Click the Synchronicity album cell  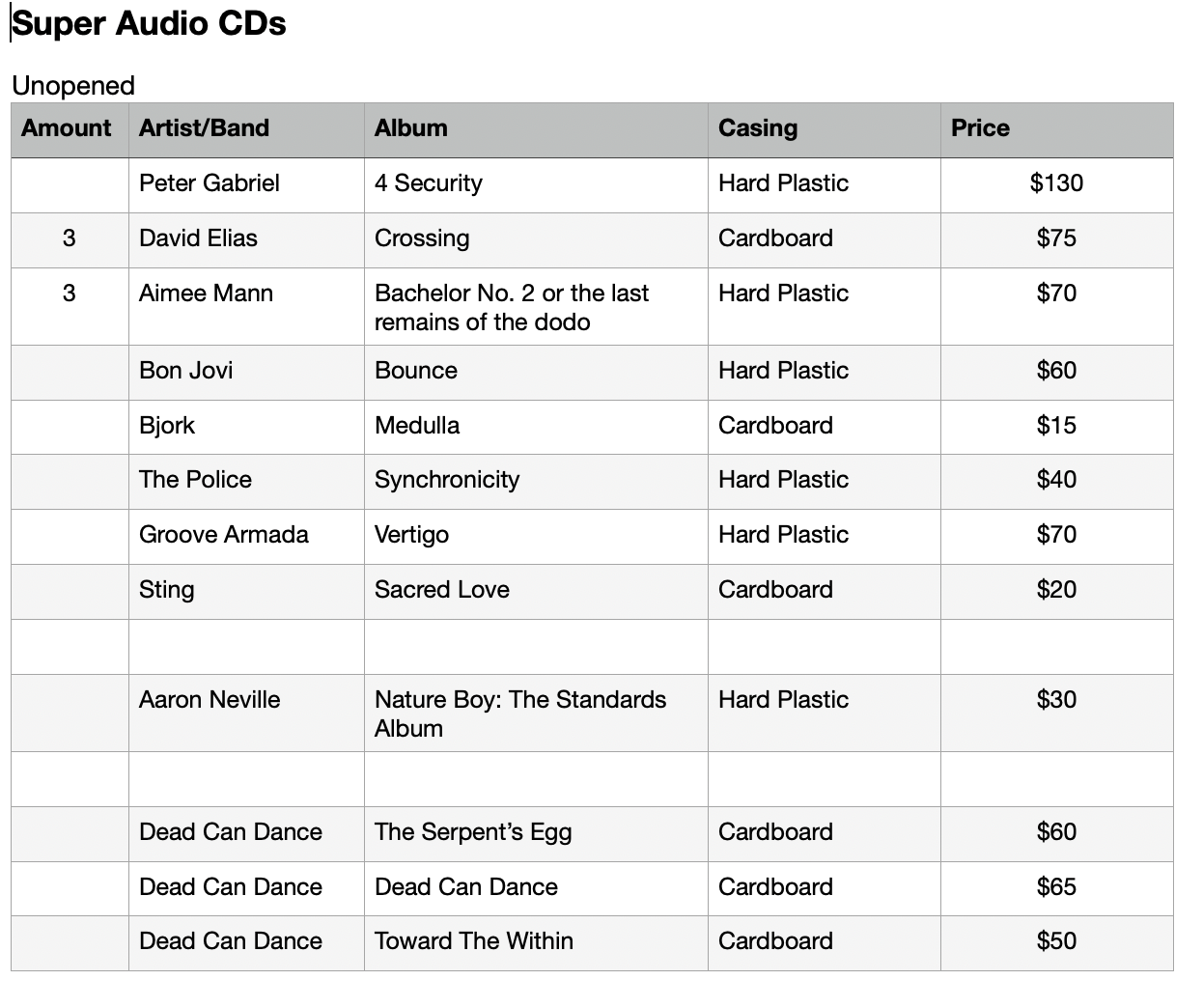point(536,482)
